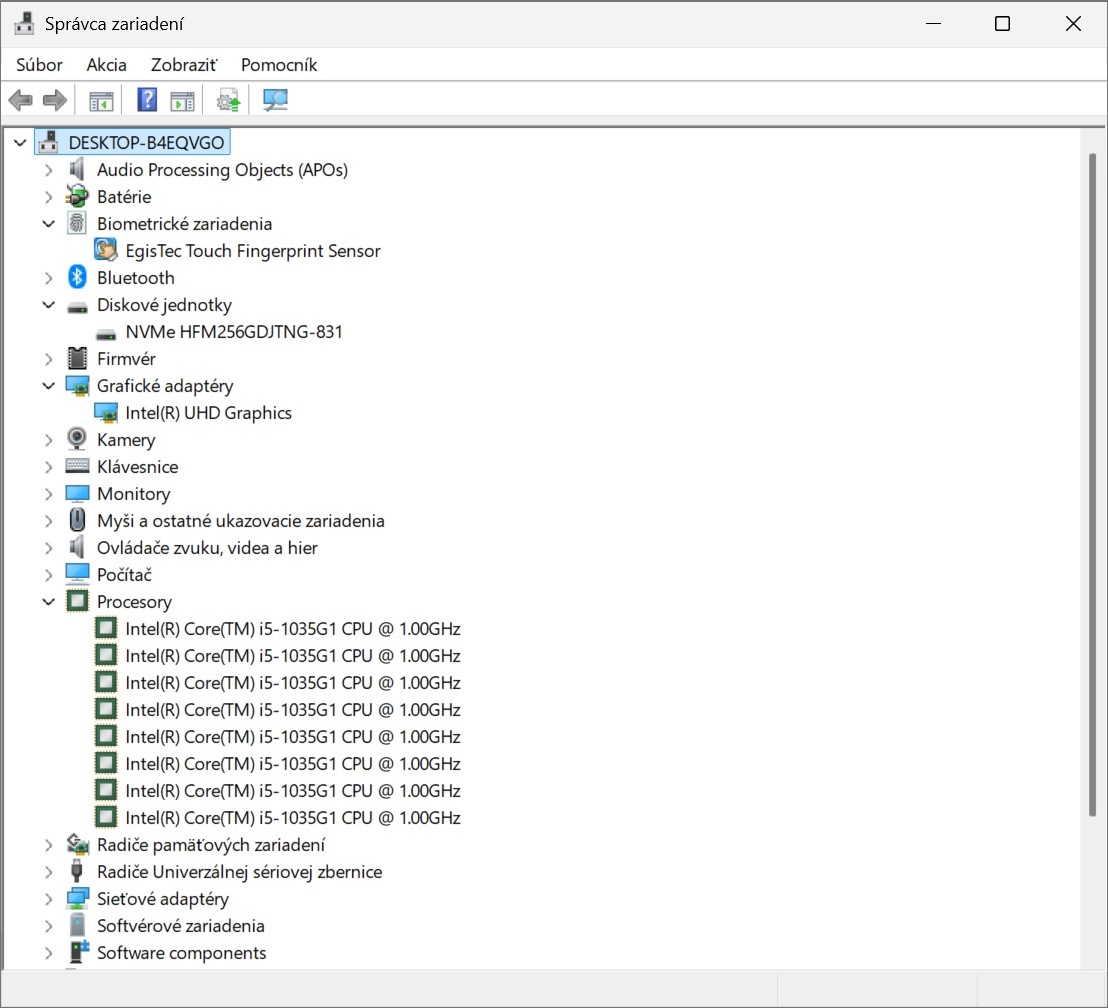
Task: Expand the Firmvér category
Action: click(49, 359)
